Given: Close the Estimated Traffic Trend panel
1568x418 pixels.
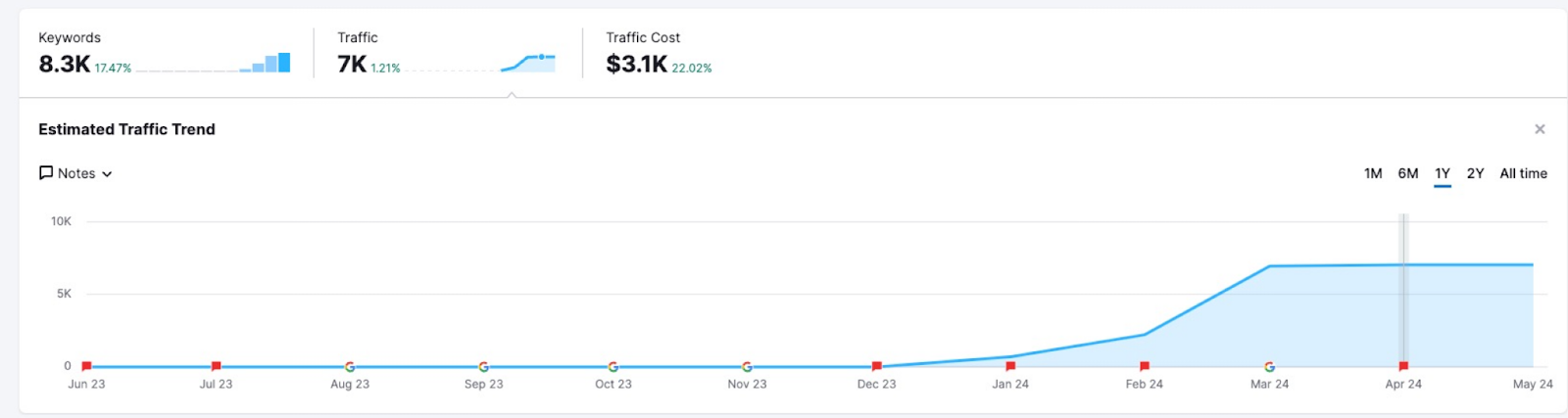Looking at the screenshot, I should pos(1540,129).
